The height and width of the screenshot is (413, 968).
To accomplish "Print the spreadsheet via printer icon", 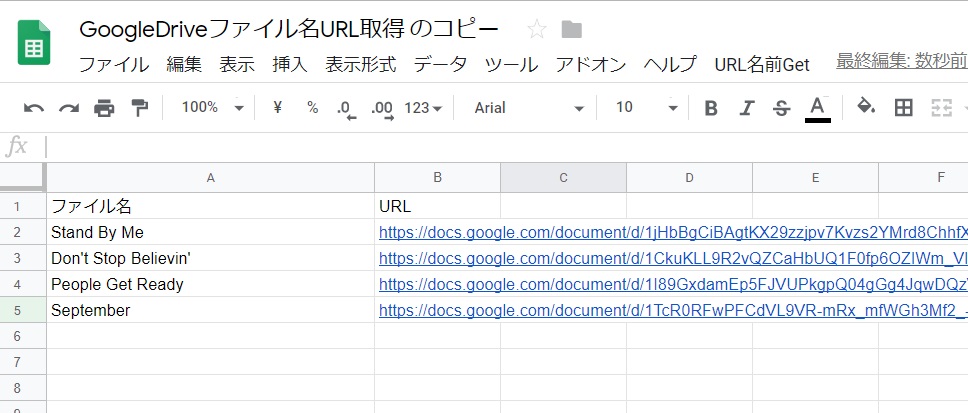I will tap(104, 109).
